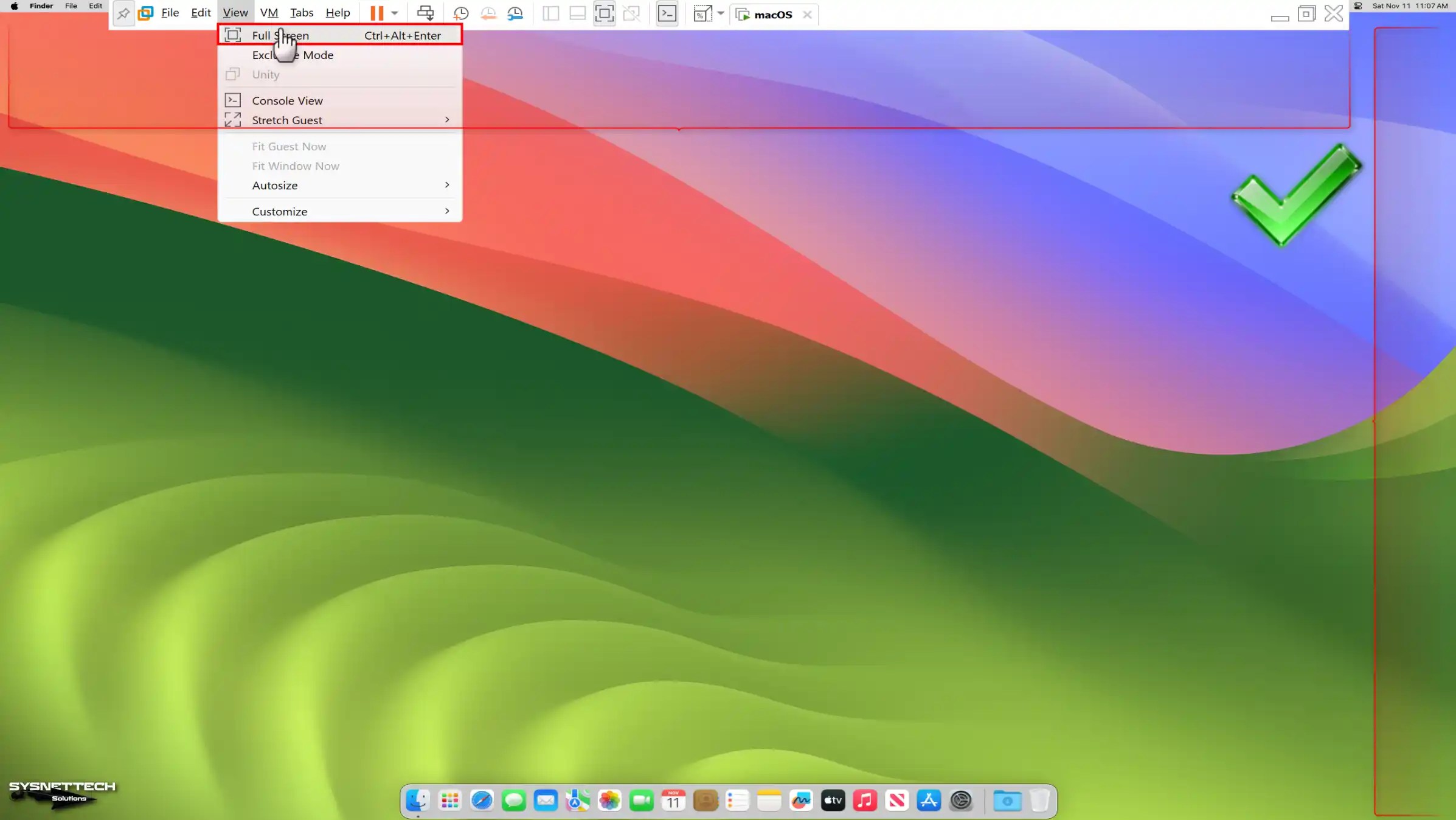This screenshot has height=820, width=1456.
Task: Pause the virtual machine
Action: click(376, 13)
